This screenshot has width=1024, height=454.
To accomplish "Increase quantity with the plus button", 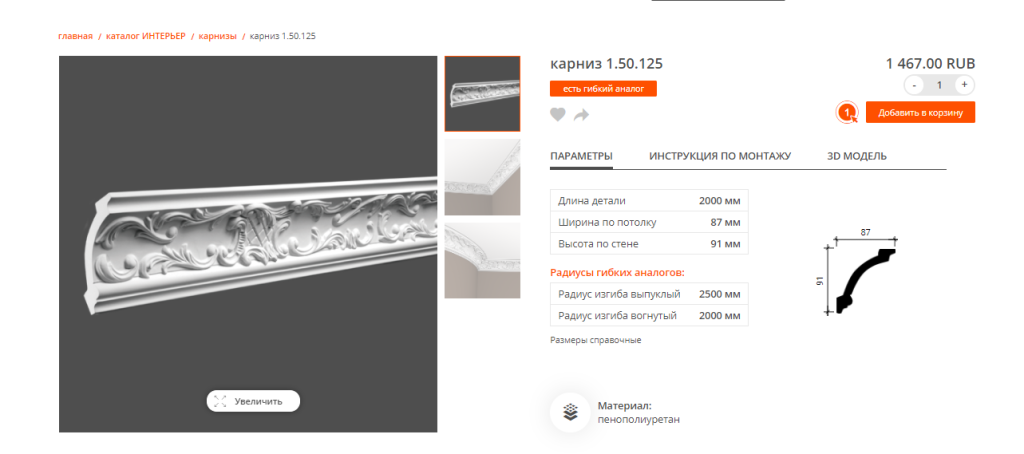I will (965, 85).
